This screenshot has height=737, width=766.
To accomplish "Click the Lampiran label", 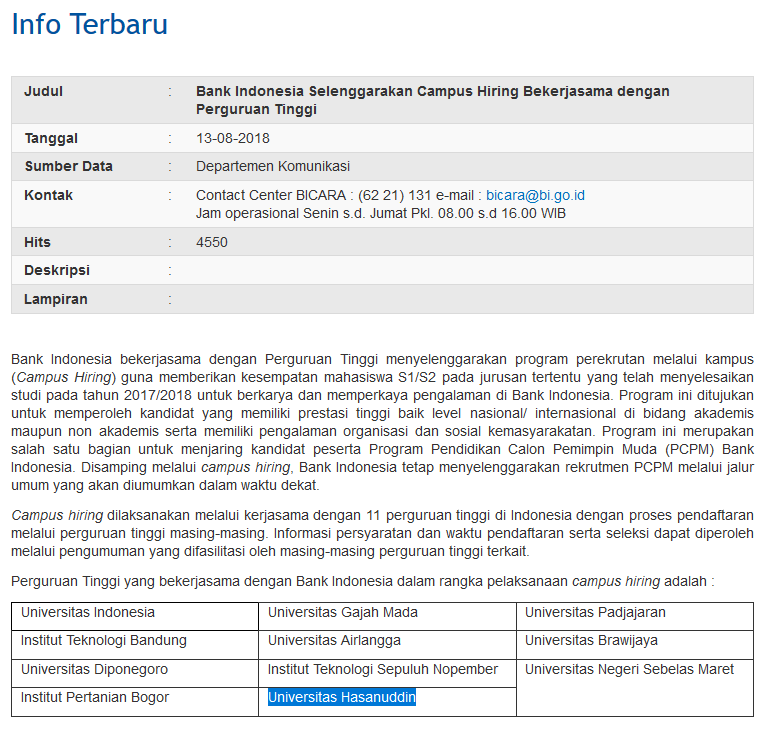I will (56, 299).
